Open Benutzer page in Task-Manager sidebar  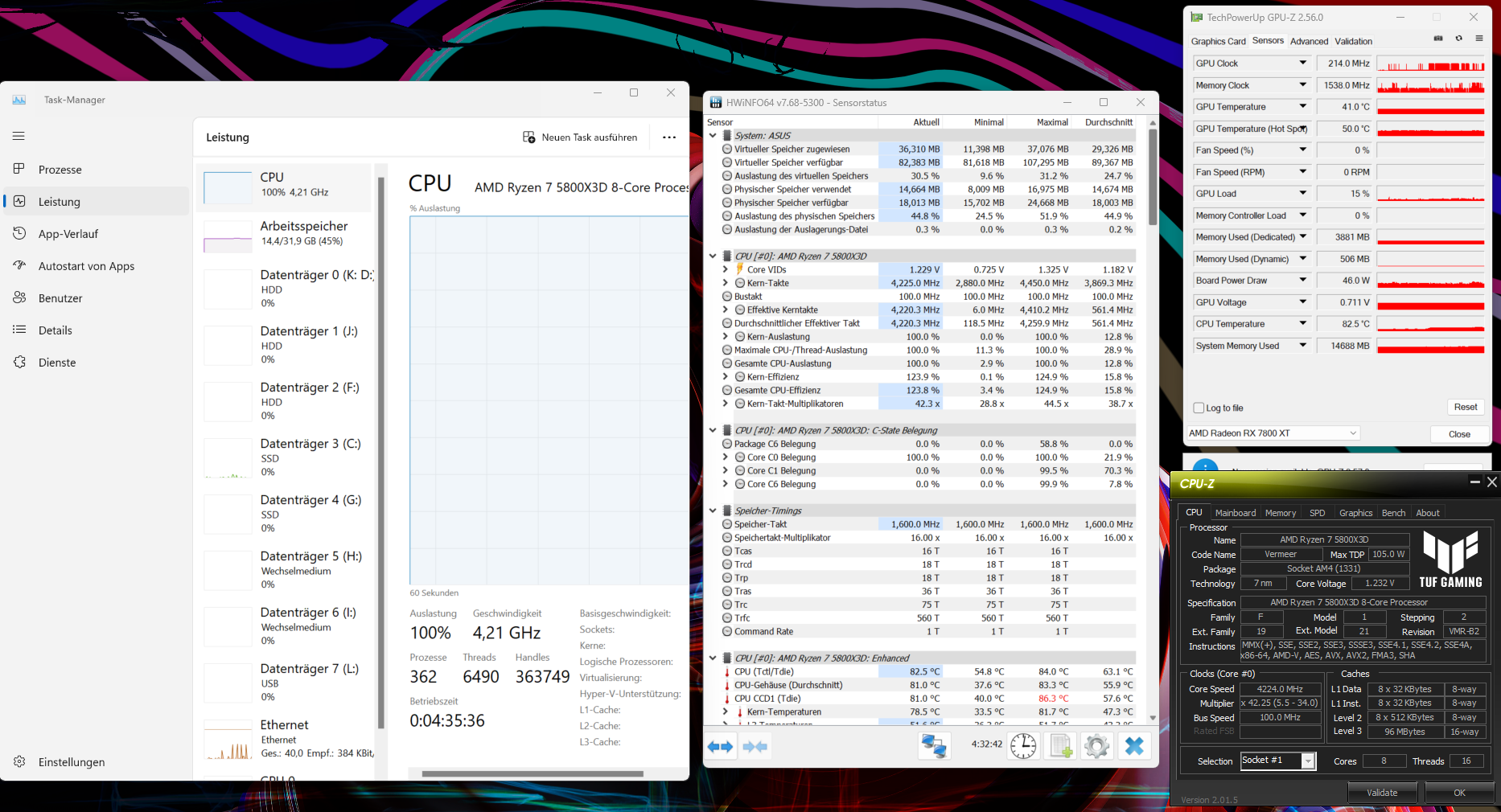[97, 298]
